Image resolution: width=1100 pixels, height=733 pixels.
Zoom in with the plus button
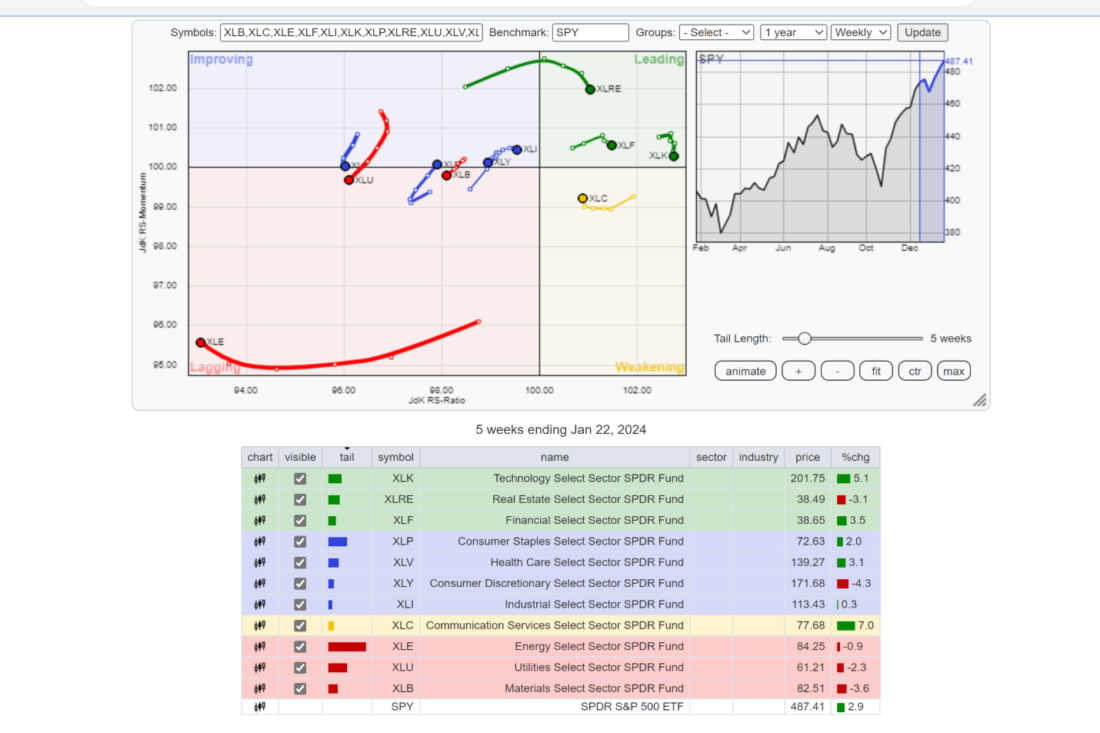click(x=798, y=371)
